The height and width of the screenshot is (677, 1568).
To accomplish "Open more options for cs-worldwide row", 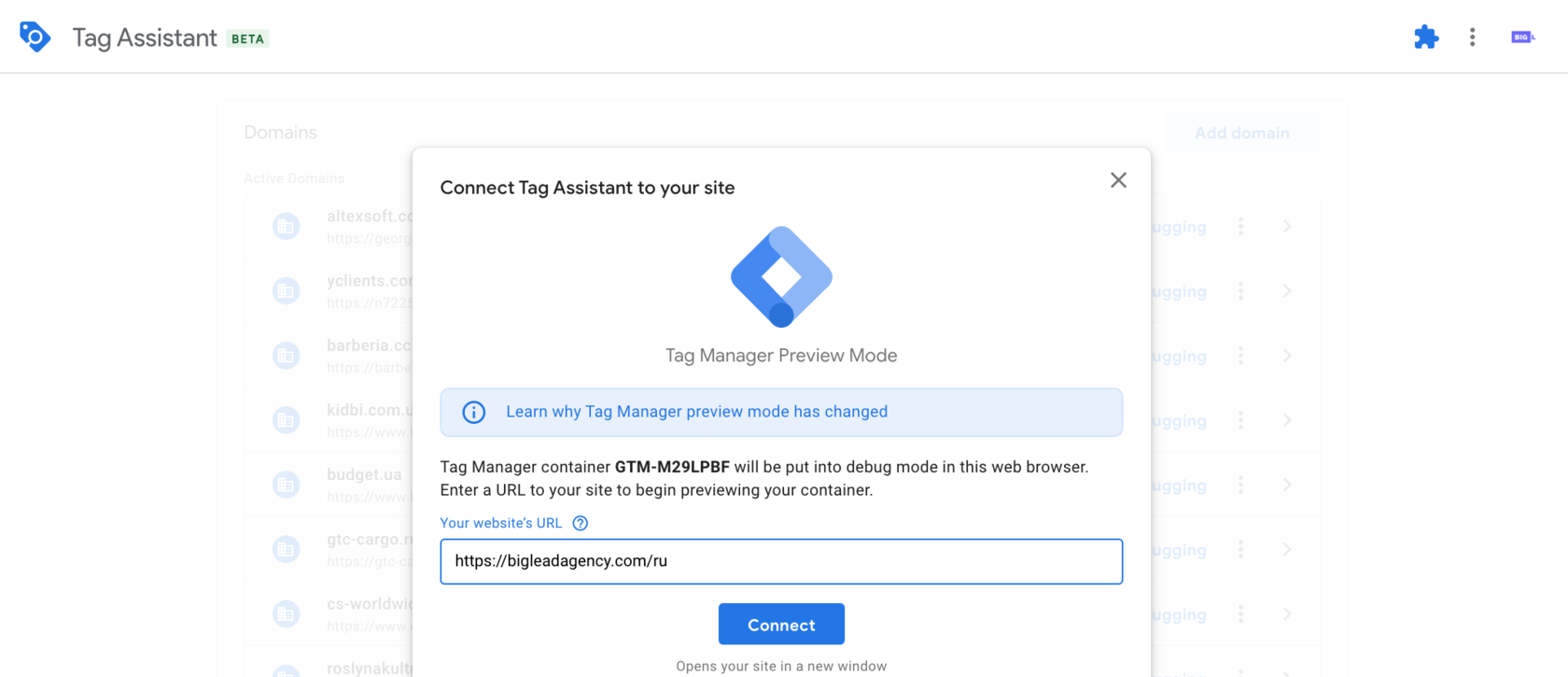I will 1240,614.
